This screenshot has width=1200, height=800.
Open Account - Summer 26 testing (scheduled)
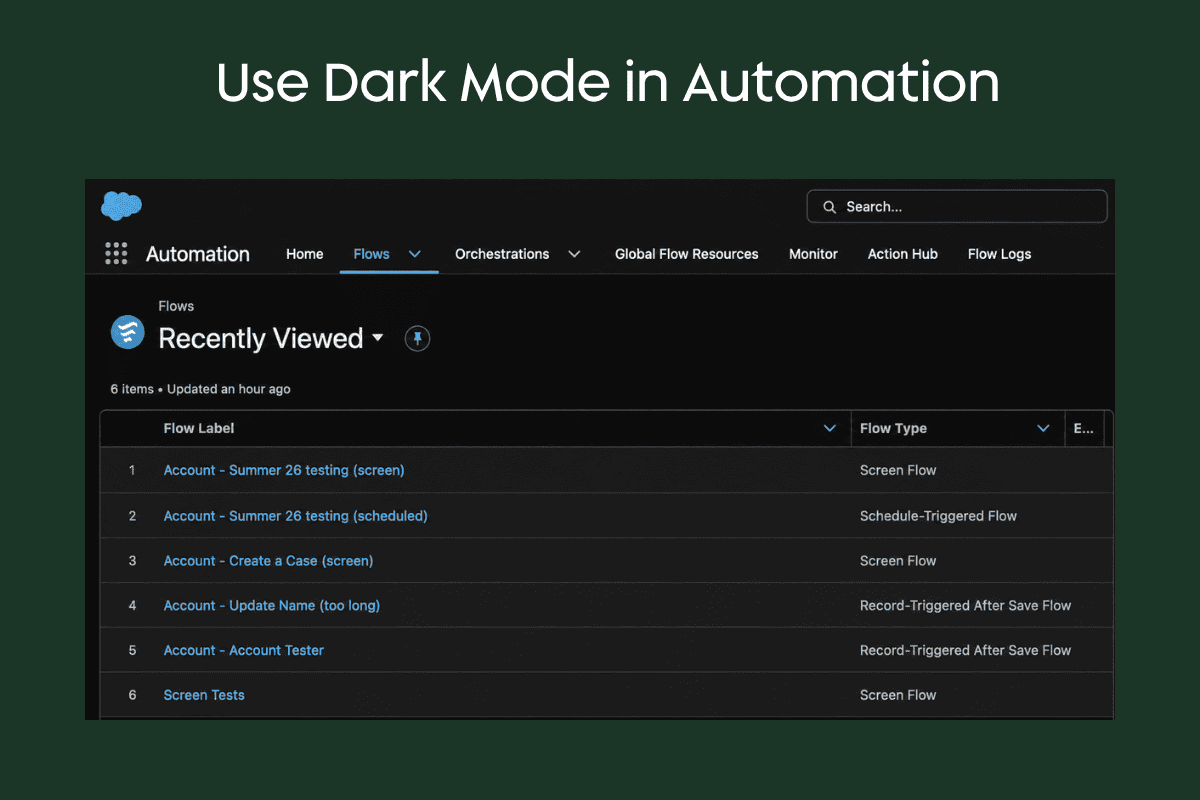tap(295, 516)
